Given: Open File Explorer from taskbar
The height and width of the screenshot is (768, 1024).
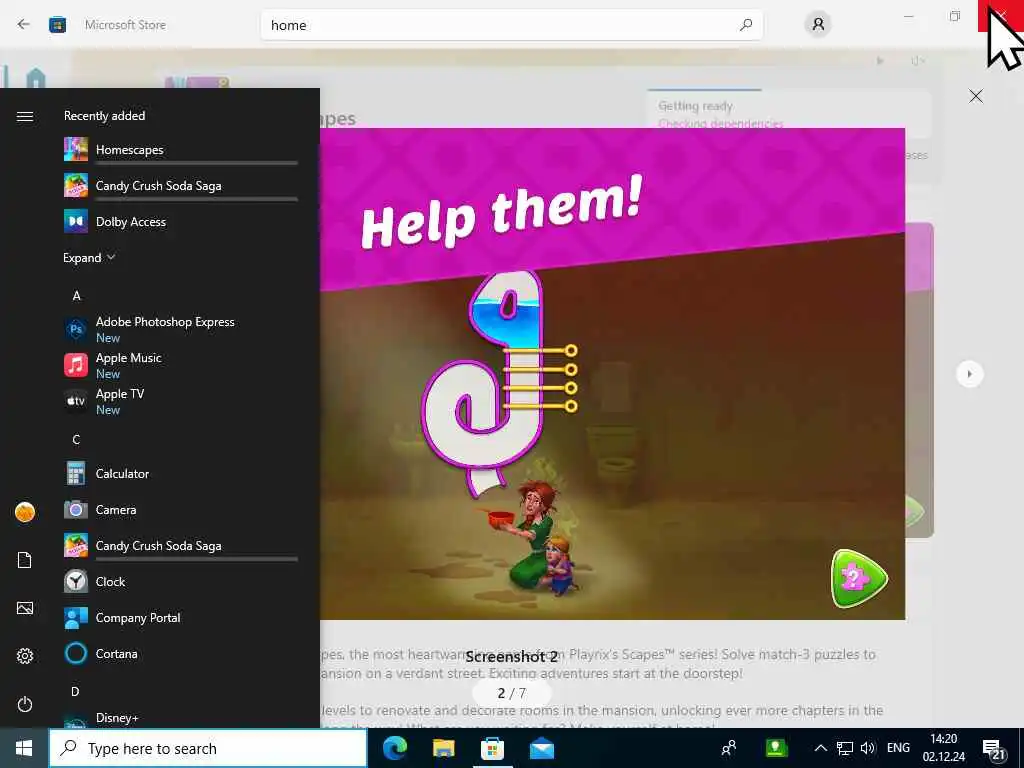Looking at the screenshot, I should pyautogui.click(x=443, y=748).
